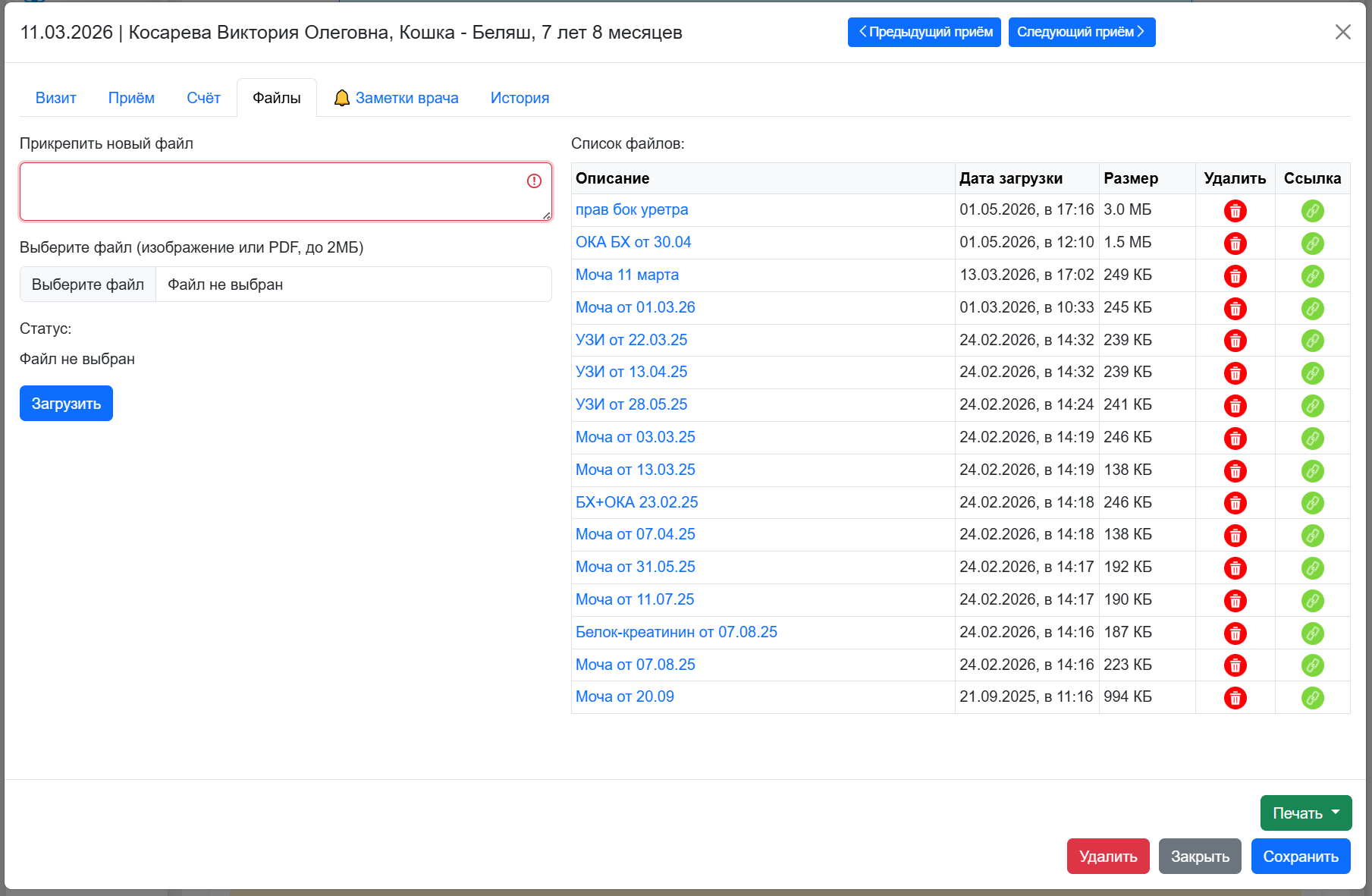Click the Сохранить button
The width and height of the screenshot is (1372, 896).
1300,856
